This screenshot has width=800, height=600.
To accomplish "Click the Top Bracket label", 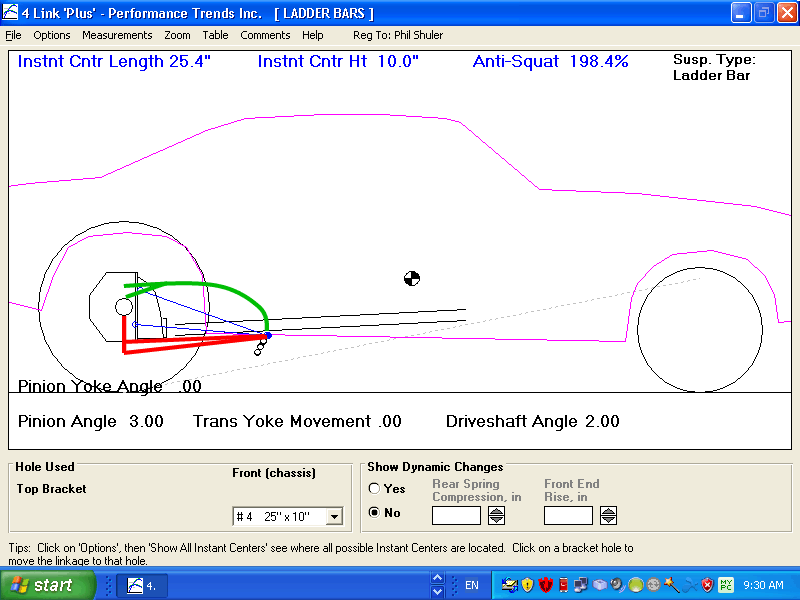I will pyautogui.click(x=51, y=489).
